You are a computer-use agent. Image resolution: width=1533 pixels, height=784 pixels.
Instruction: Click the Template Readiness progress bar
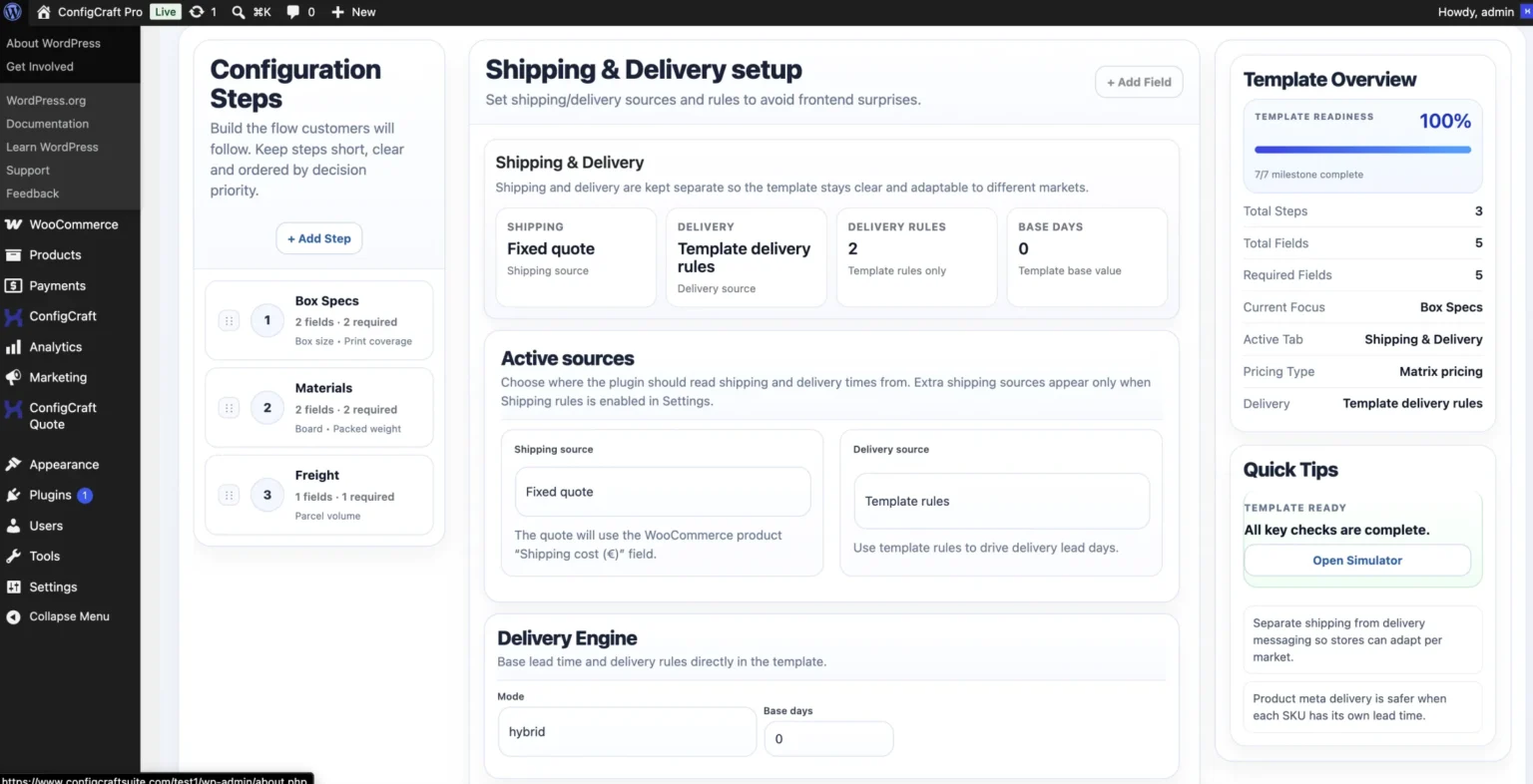point(1363,150)
